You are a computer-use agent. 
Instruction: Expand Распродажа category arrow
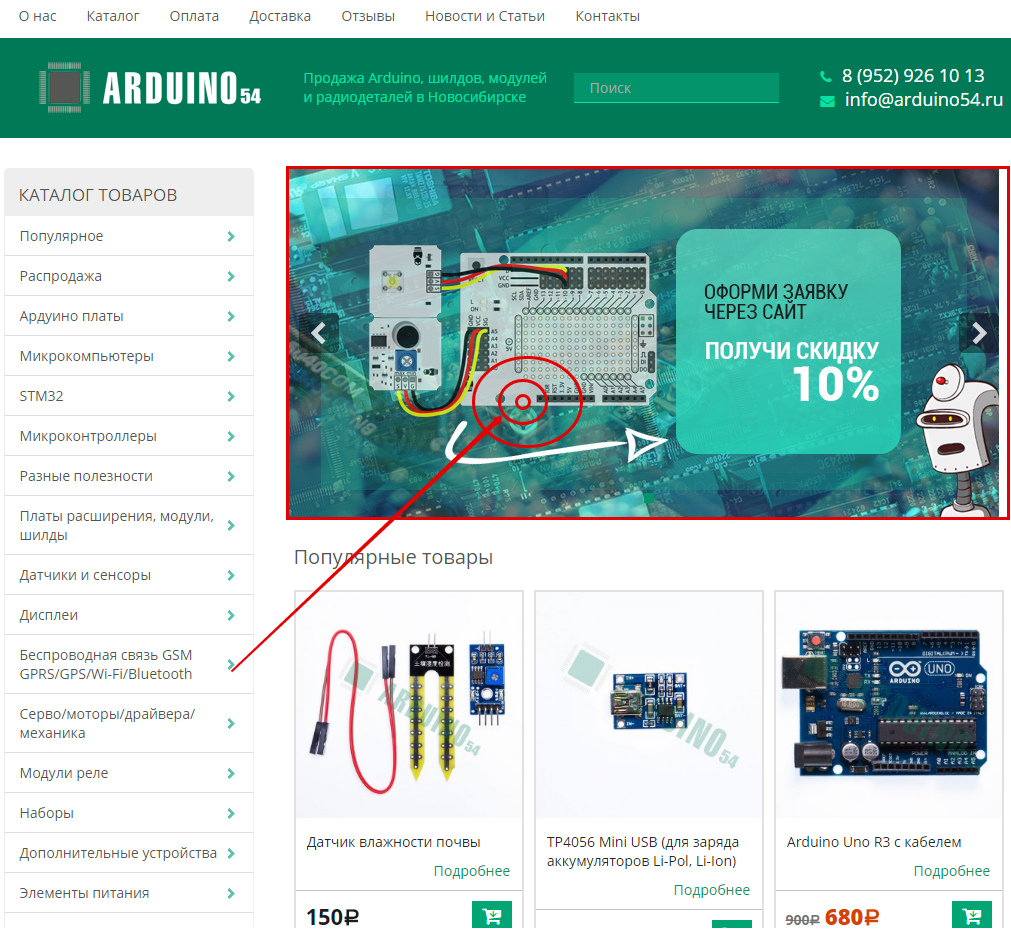231,277
